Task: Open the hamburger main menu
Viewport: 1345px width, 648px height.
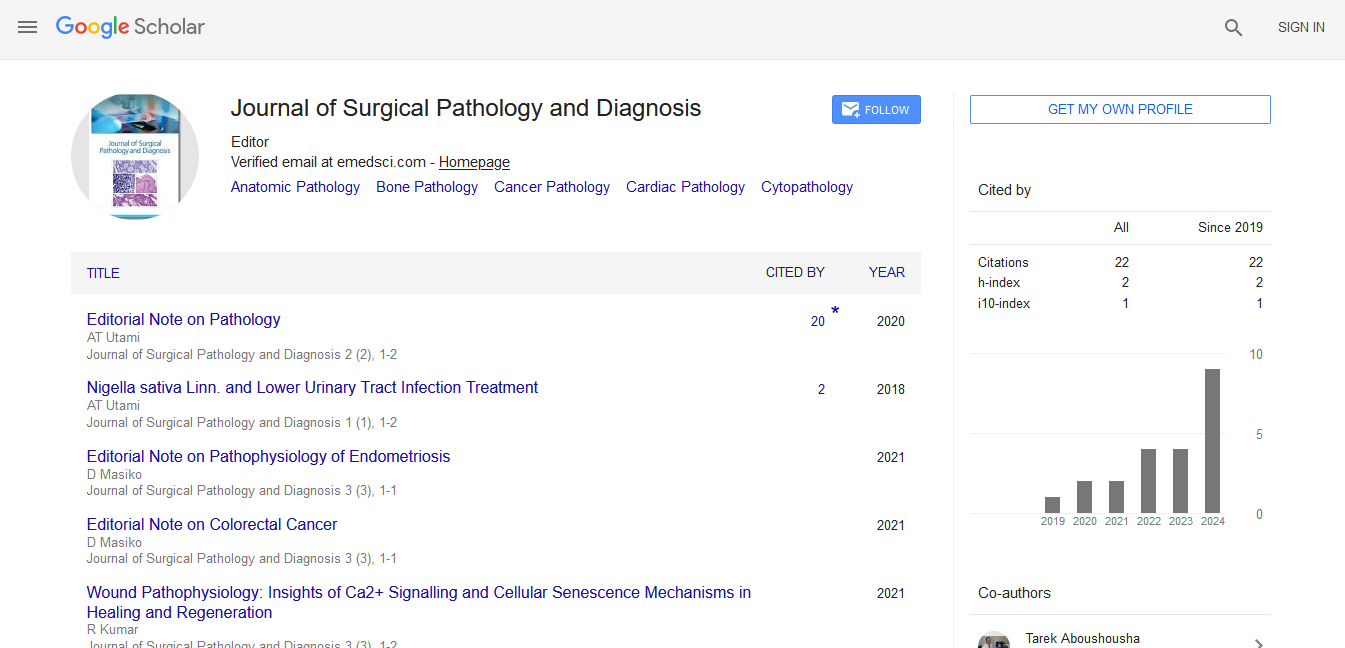Action: coord(27,28)
